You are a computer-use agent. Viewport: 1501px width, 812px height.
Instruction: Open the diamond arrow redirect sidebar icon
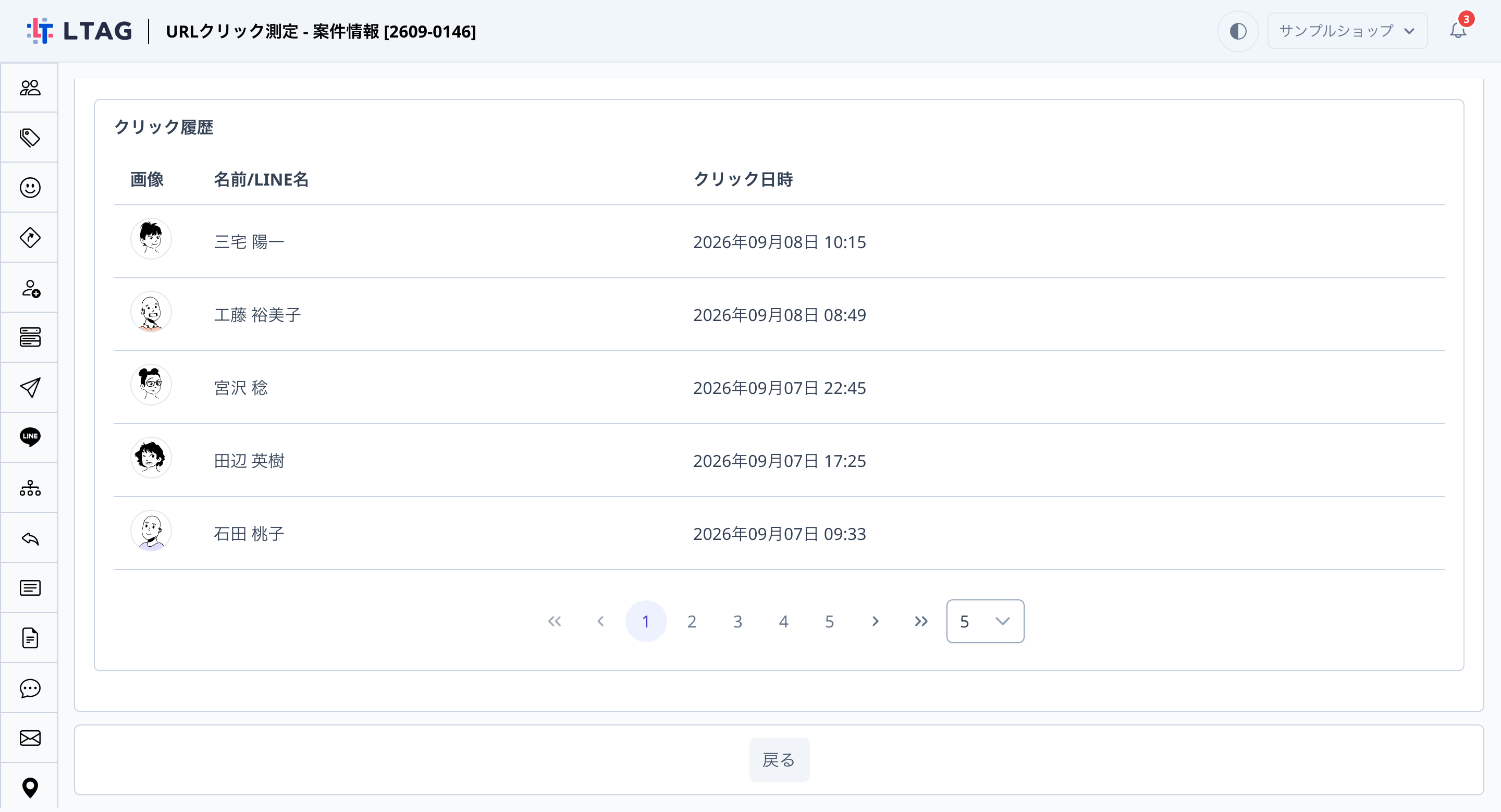click(30, 238)
